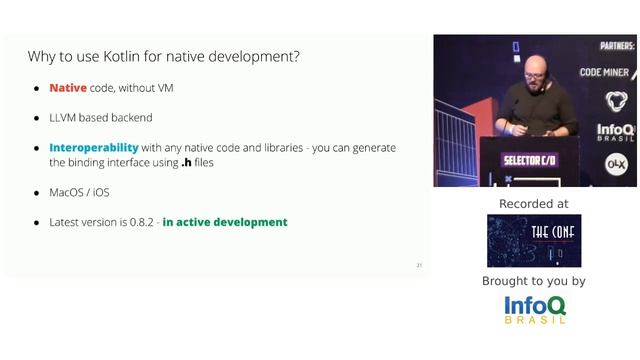Click the InfoQ Brasil logo in the video
Image resolution: width=640 pixels, height=360 pixels.
click(615, 132)
